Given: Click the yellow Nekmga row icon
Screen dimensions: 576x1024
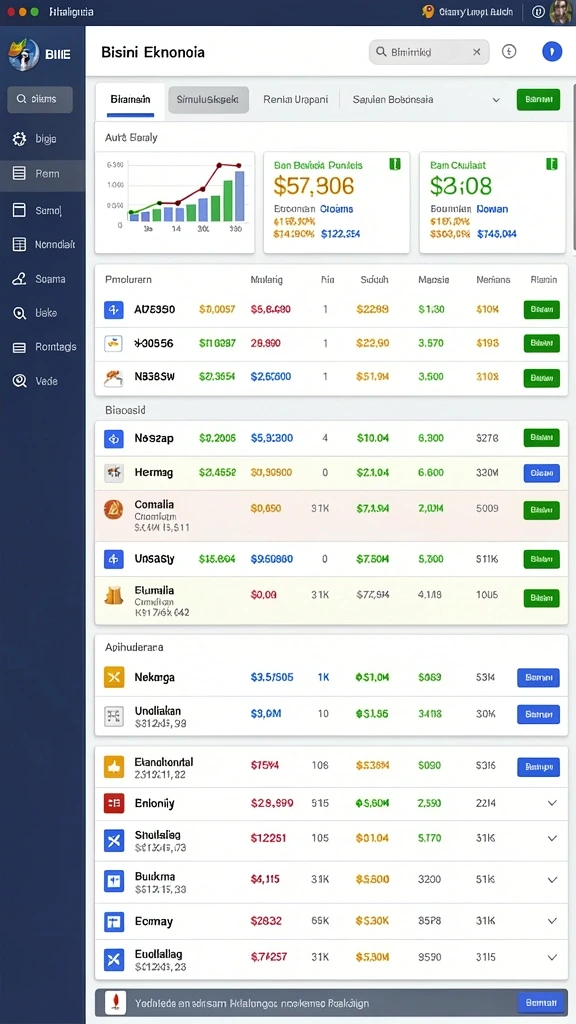Looking at the screenshot, I should point(114,677).
